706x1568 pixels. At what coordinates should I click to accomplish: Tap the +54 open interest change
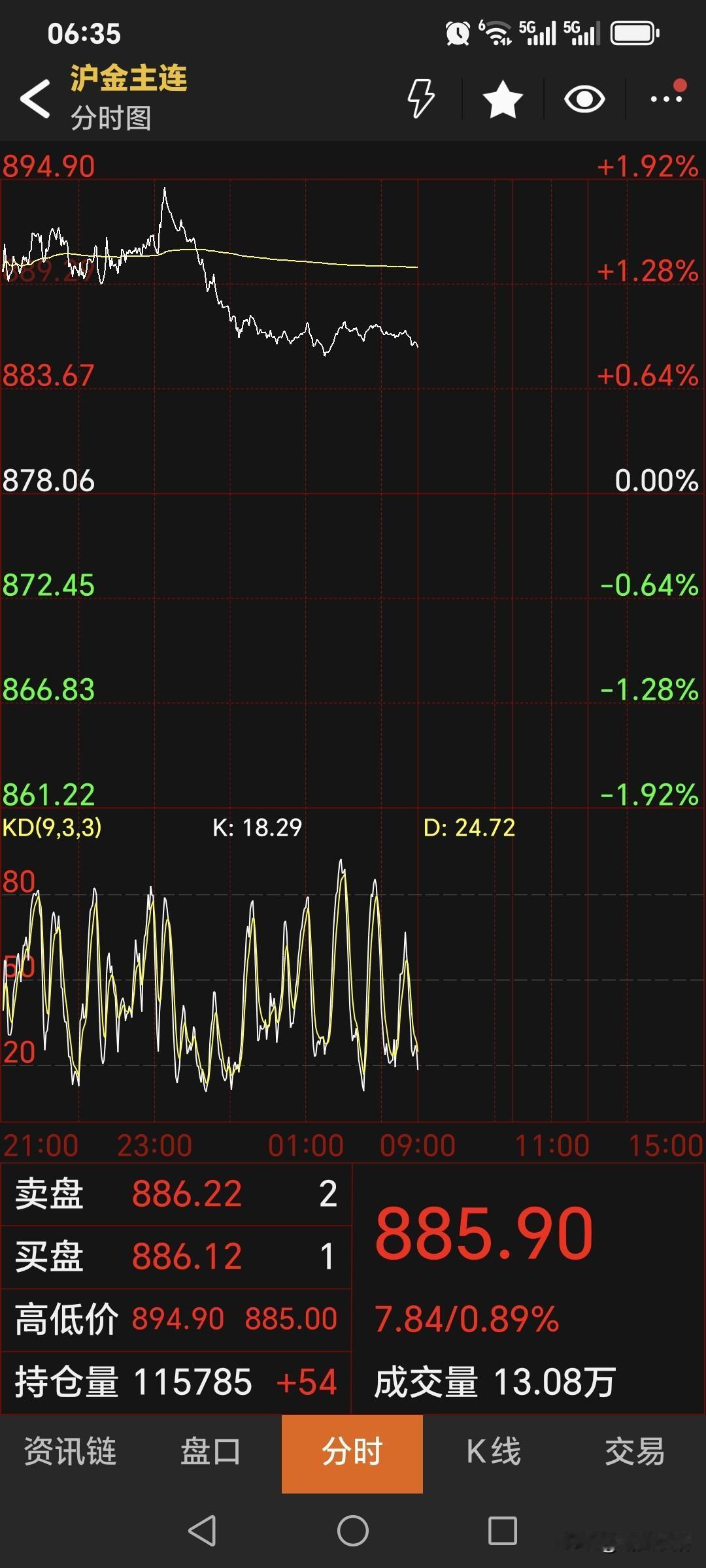[307, 1382]
